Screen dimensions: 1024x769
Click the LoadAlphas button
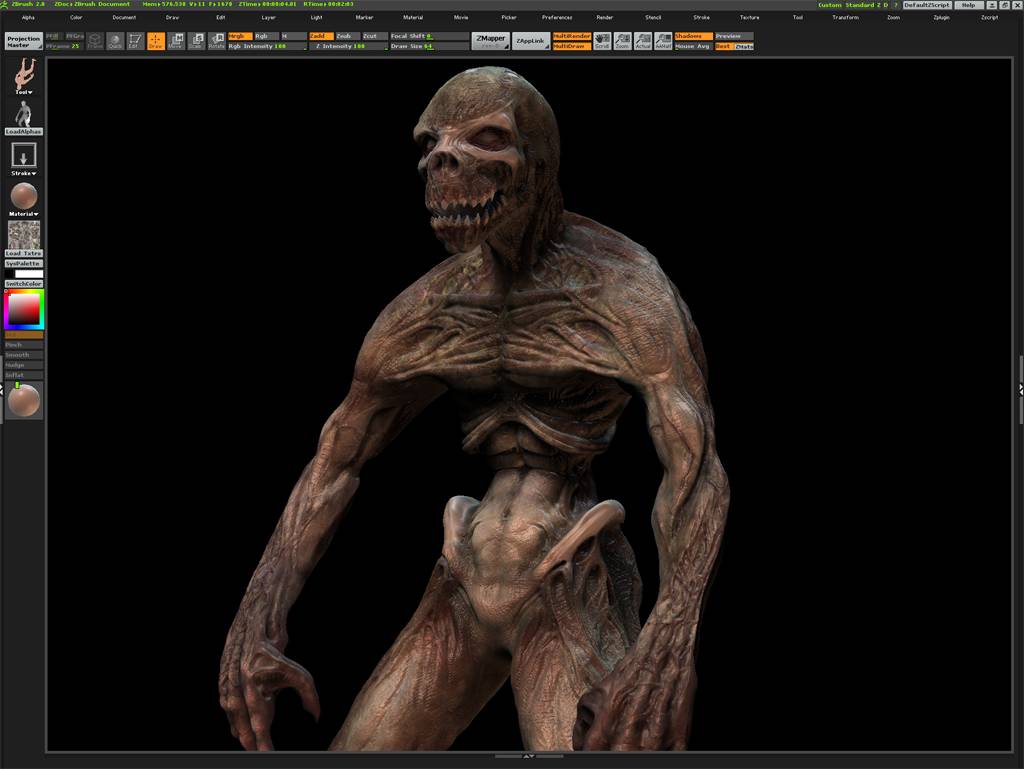(24, 131)
